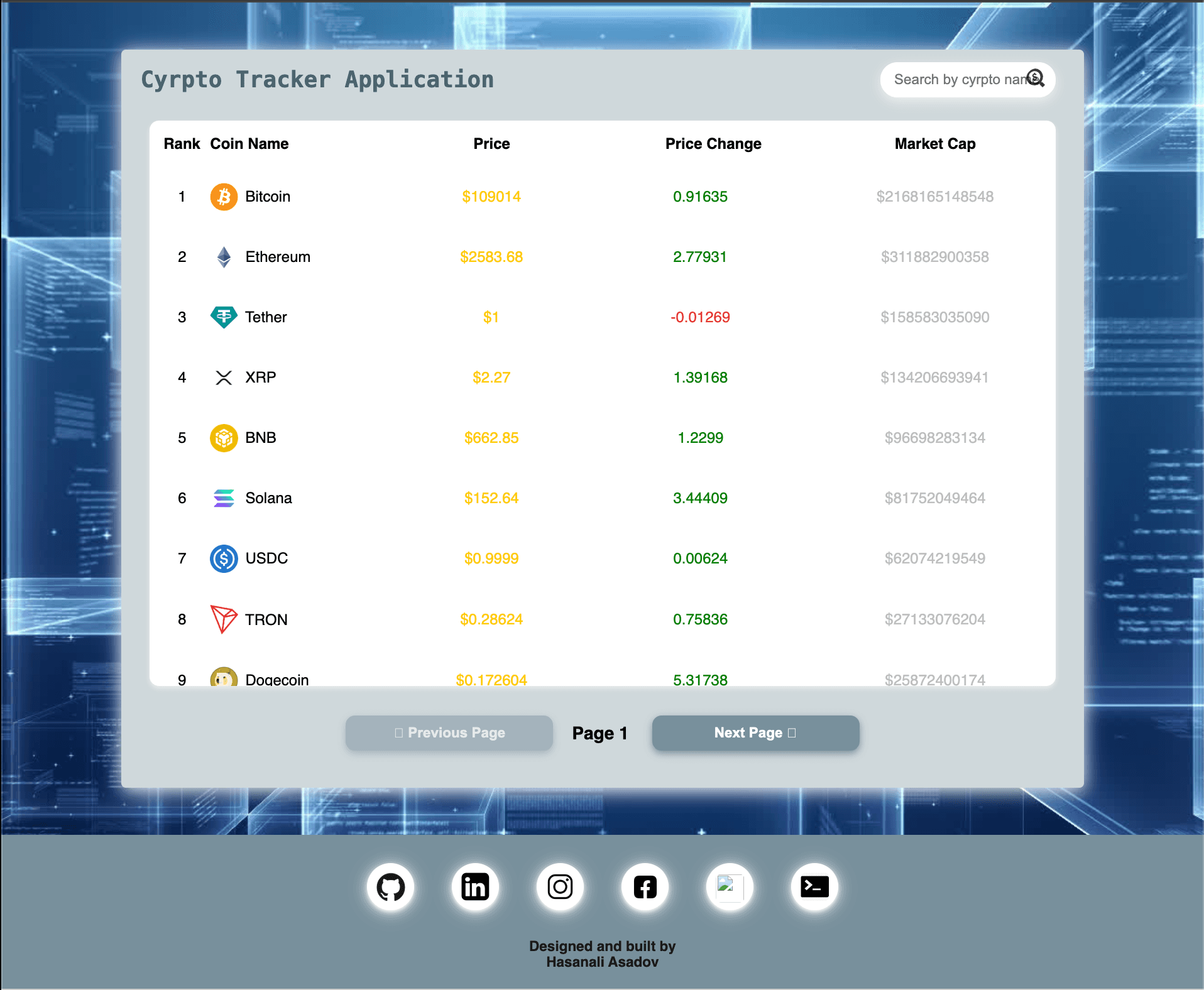Click USDC price $0.9999
Screen dimensions: 1204x990
[491, 558]
